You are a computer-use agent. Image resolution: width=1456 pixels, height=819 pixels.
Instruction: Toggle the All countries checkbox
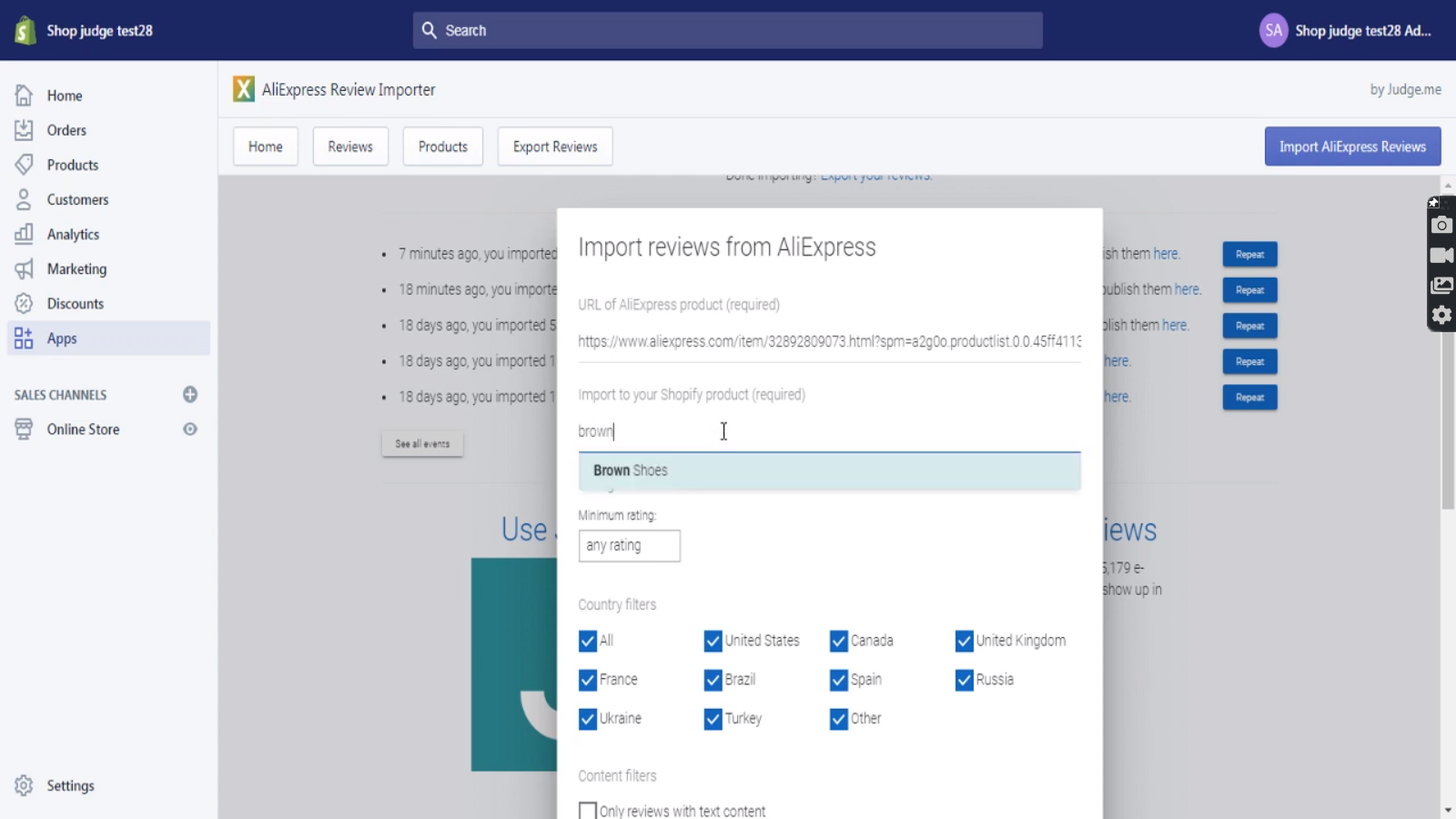[588, 642]
